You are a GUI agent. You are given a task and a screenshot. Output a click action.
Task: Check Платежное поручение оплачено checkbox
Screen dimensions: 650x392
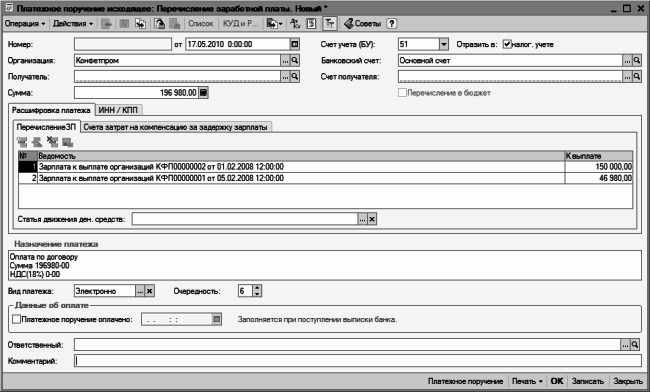pyautogui.click(x=17, y=319)
